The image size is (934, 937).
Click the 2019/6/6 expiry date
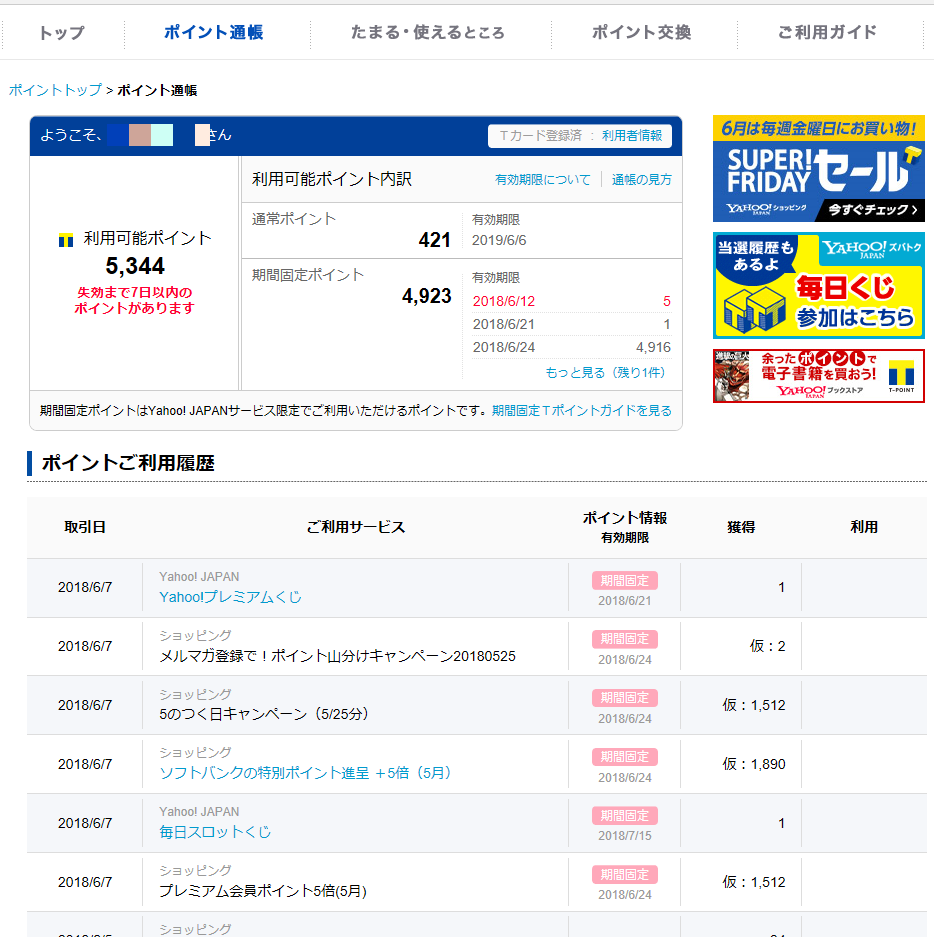click(x=499, y=240)
